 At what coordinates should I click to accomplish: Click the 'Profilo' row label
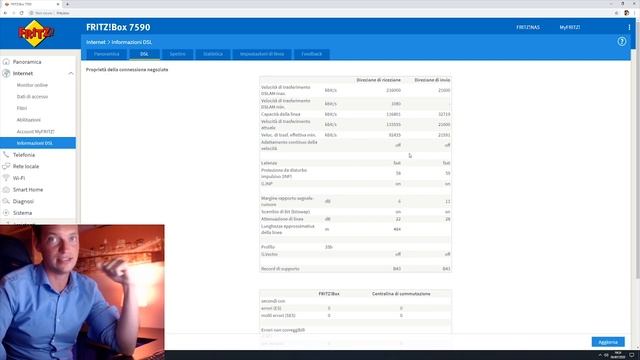(x=268, y=247)
